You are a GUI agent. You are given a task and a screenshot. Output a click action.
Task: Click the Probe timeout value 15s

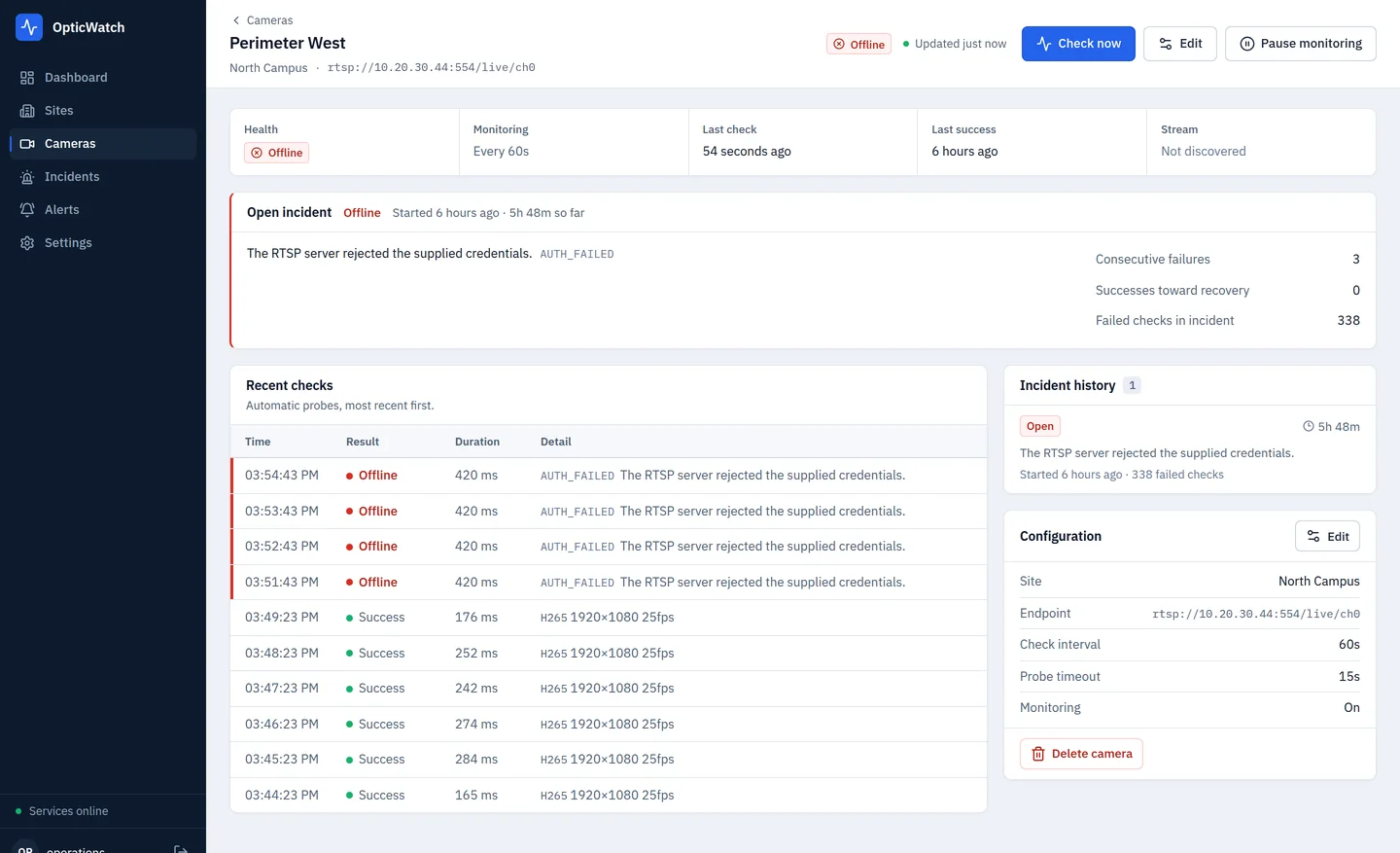point(1349,677)
